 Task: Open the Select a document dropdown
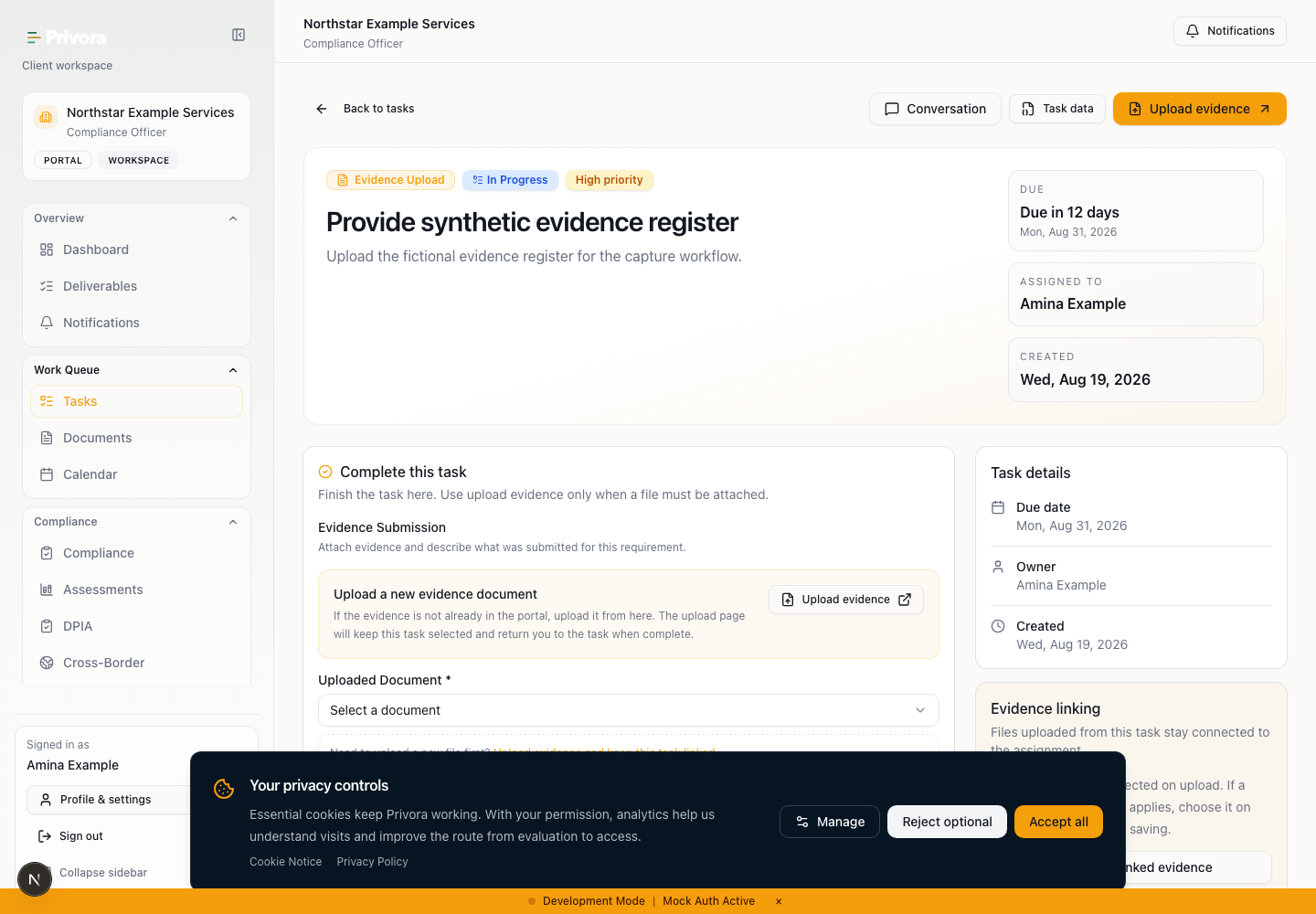point(629,710)
